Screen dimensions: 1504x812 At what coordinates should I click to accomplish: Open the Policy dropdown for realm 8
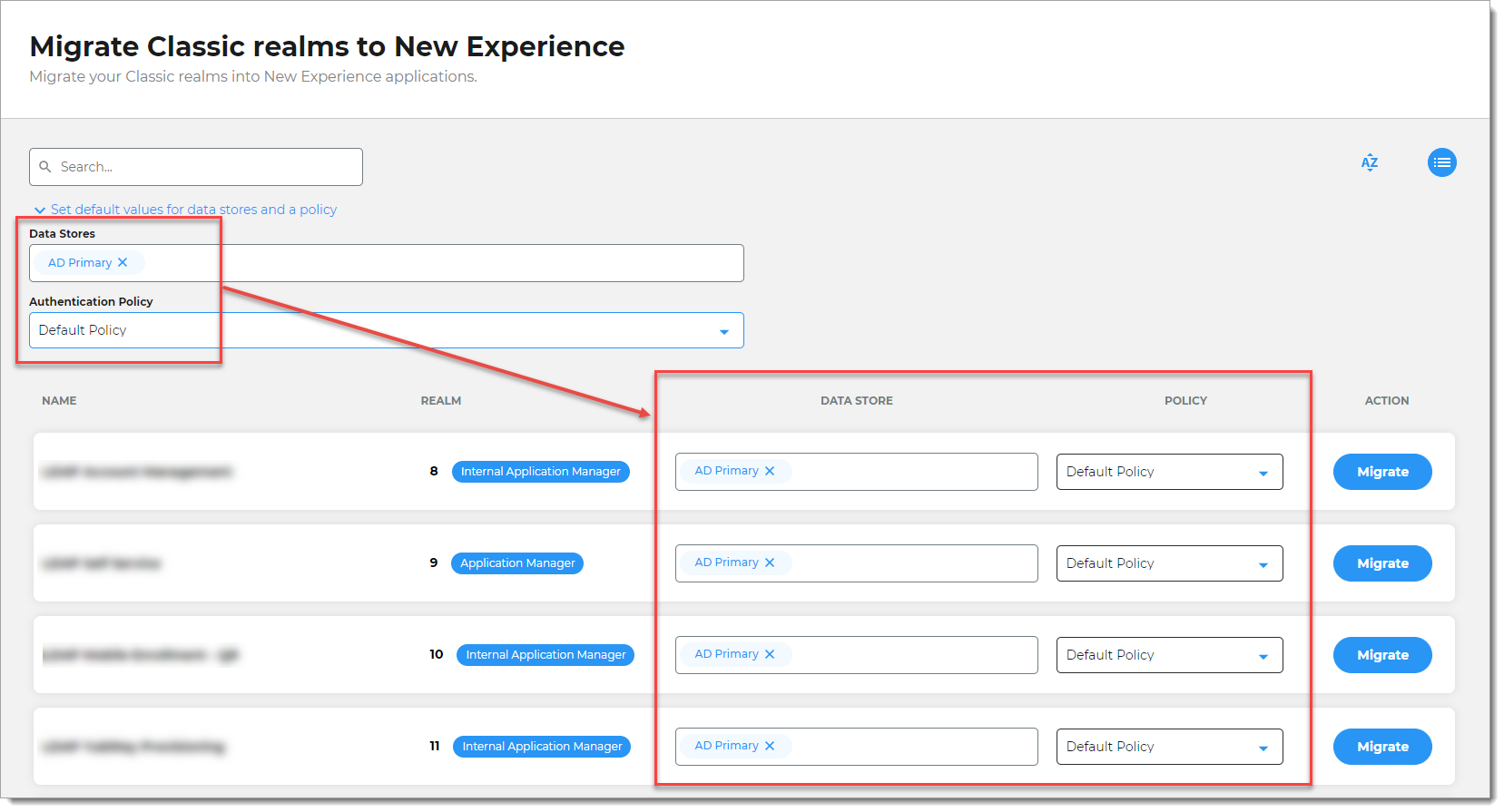pos(1263,473)
